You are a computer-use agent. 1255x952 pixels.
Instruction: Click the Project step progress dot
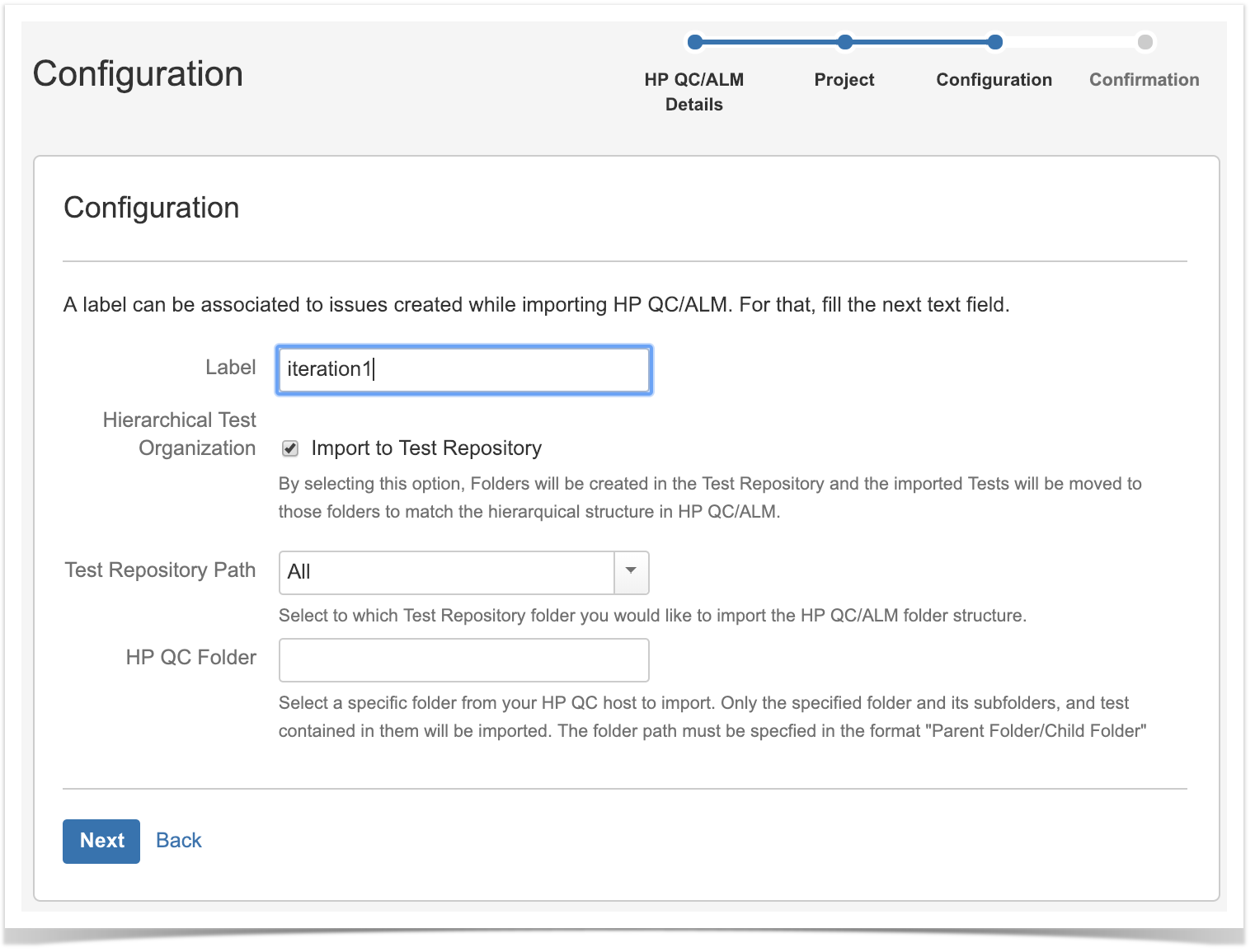coord(844,42)
